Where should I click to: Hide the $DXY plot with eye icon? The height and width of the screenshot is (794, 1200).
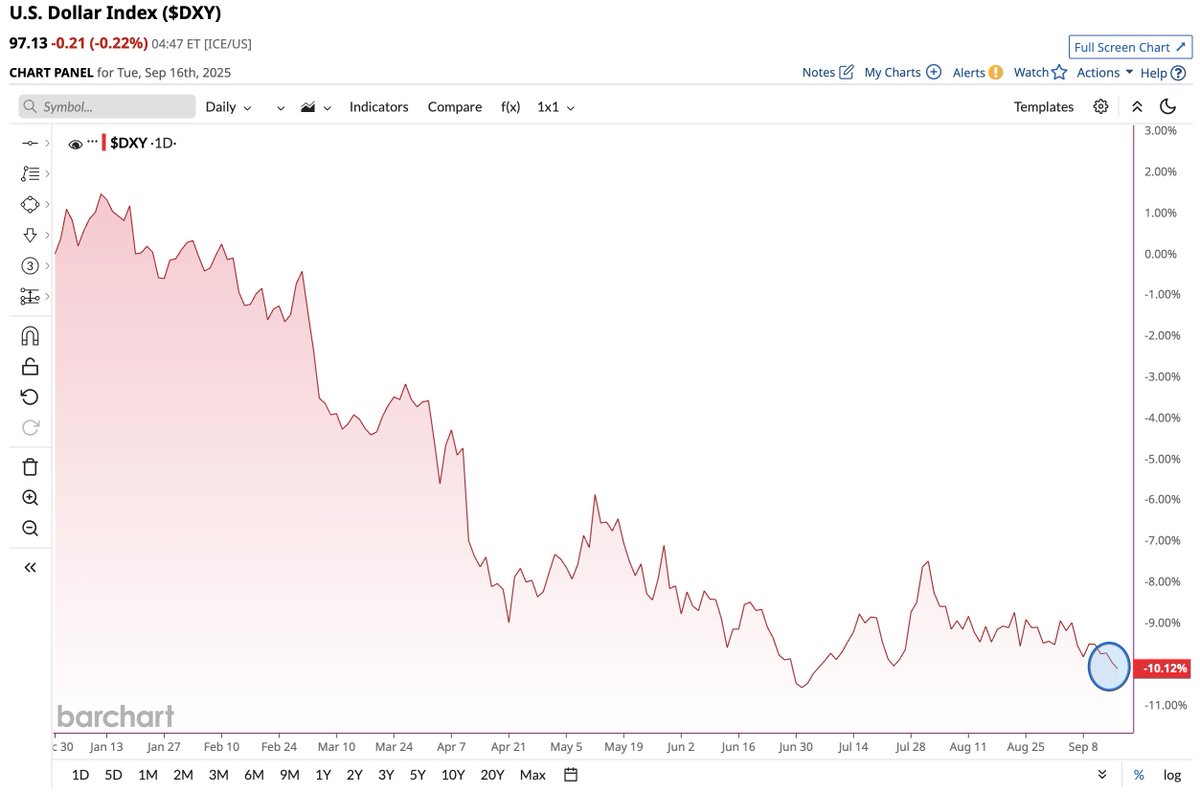75,144
